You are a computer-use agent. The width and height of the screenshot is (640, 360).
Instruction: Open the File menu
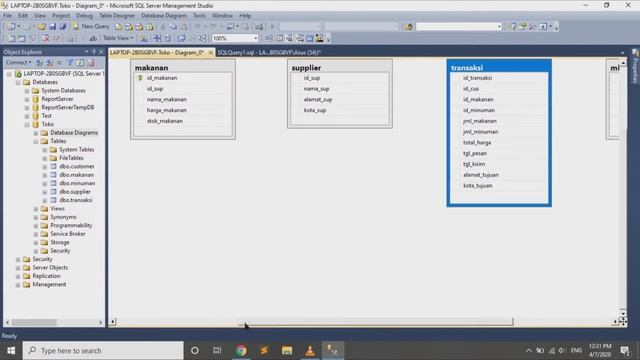[7, 16]
